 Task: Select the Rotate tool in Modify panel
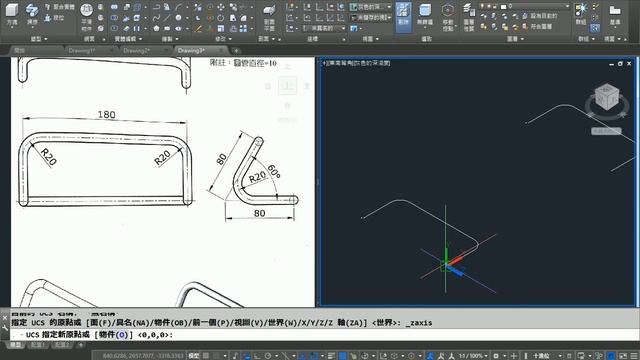[x=221, y=18]
